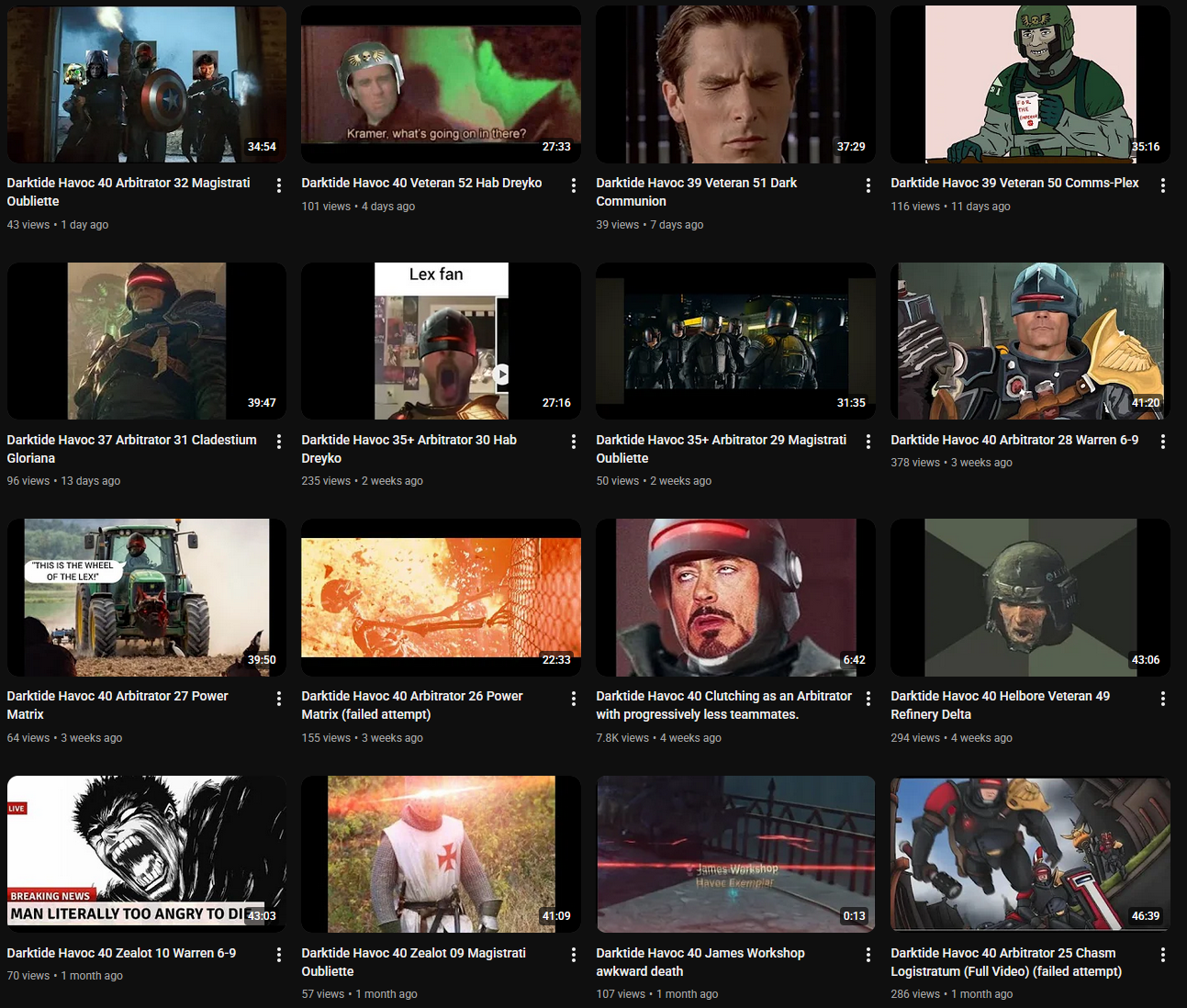
Task: Open options menu for Clutching as an Arbitrator
Action: [868, 699]
